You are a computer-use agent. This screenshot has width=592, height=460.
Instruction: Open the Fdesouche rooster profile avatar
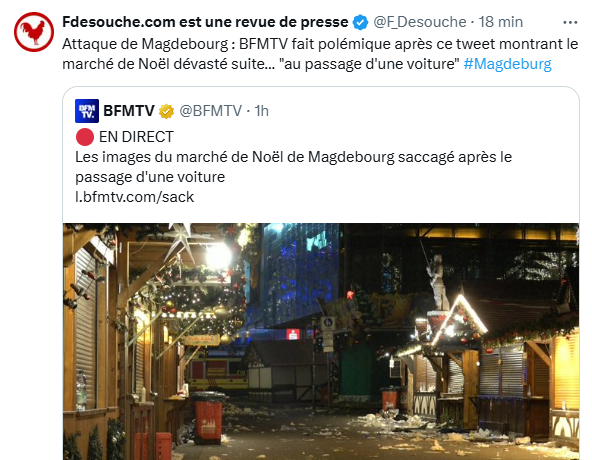34,32
